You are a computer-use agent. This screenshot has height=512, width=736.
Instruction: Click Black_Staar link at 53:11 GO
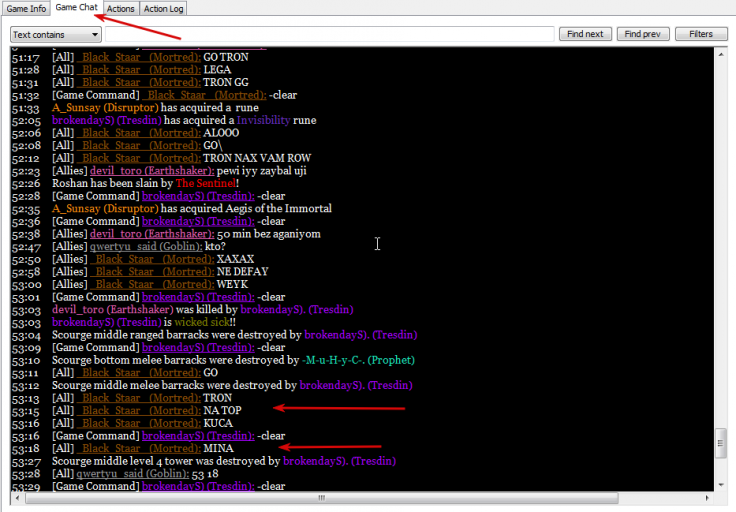click(x=138, y=373)
